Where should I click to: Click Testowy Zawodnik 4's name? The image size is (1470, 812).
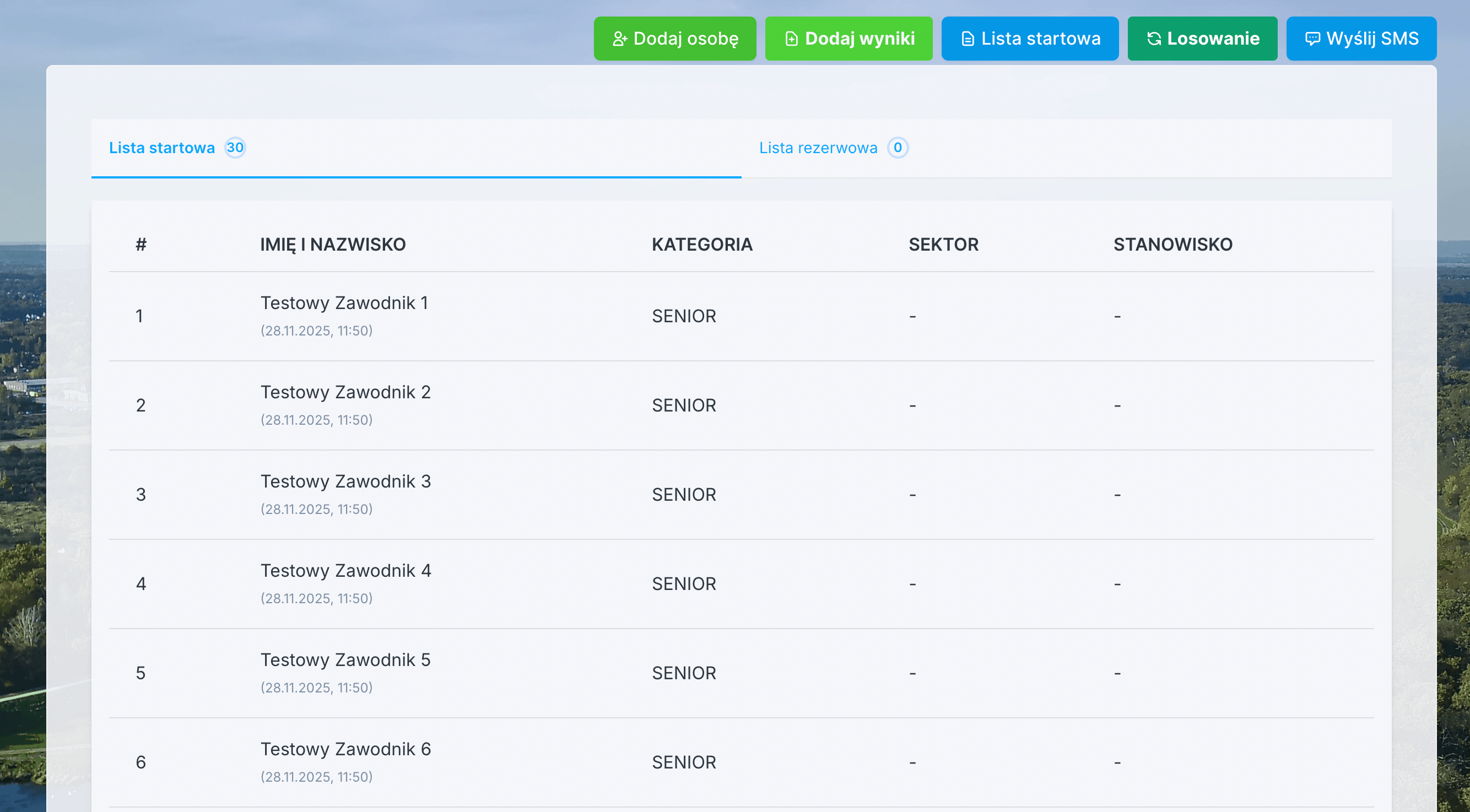[x=346, y=570]
